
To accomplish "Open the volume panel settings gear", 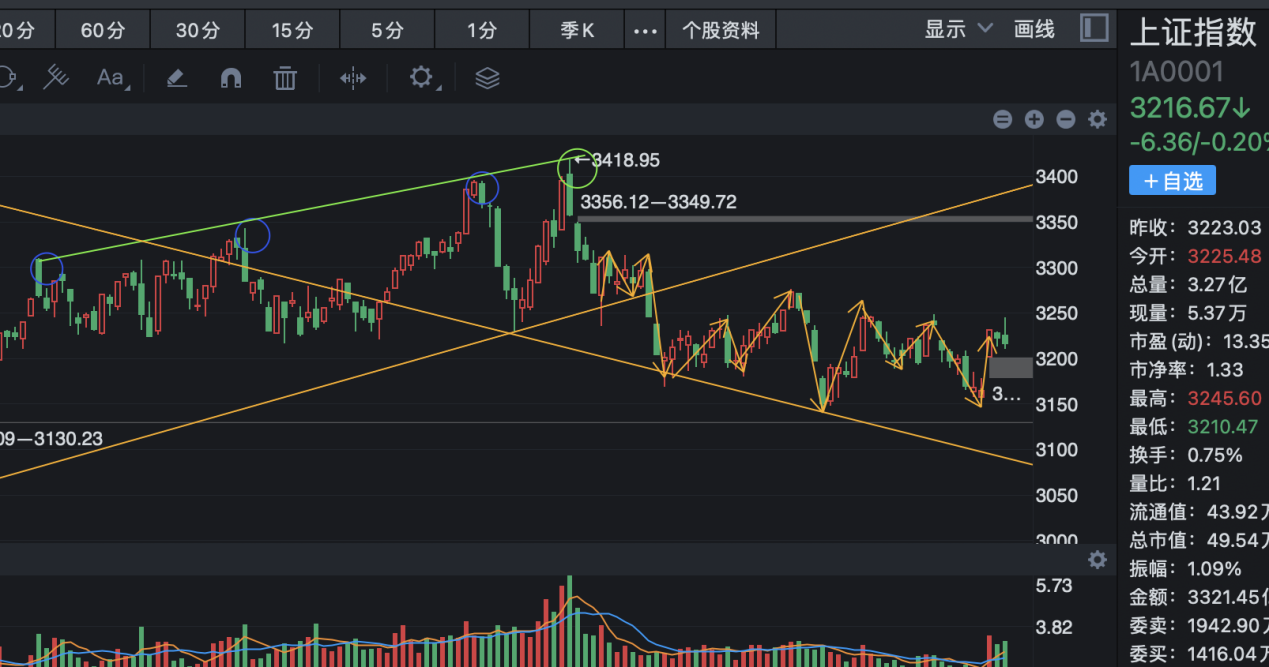I will [x=1097, y=560].
